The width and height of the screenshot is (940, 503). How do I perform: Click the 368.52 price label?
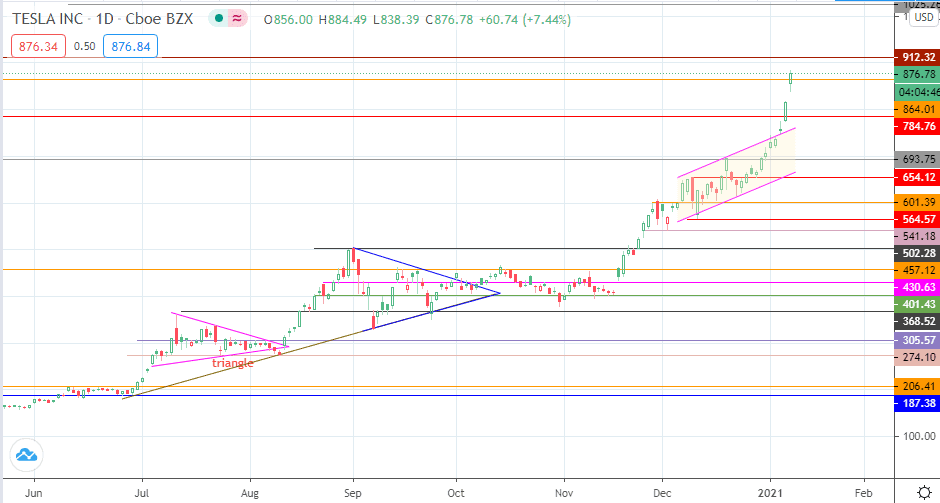point(917,321)
